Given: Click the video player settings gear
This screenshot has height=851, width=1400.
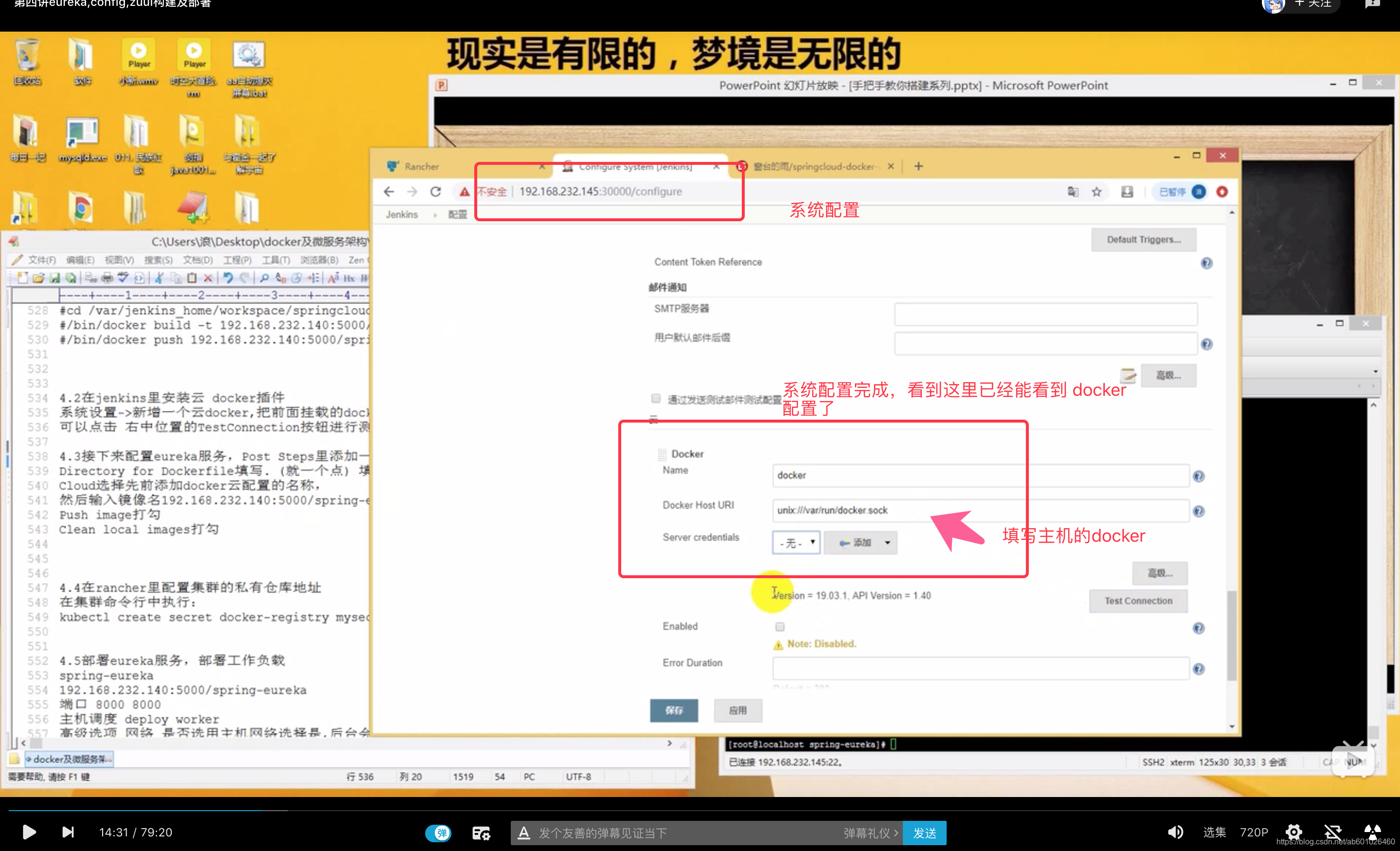Looking at the screenshot, I should click(1294, 832).
